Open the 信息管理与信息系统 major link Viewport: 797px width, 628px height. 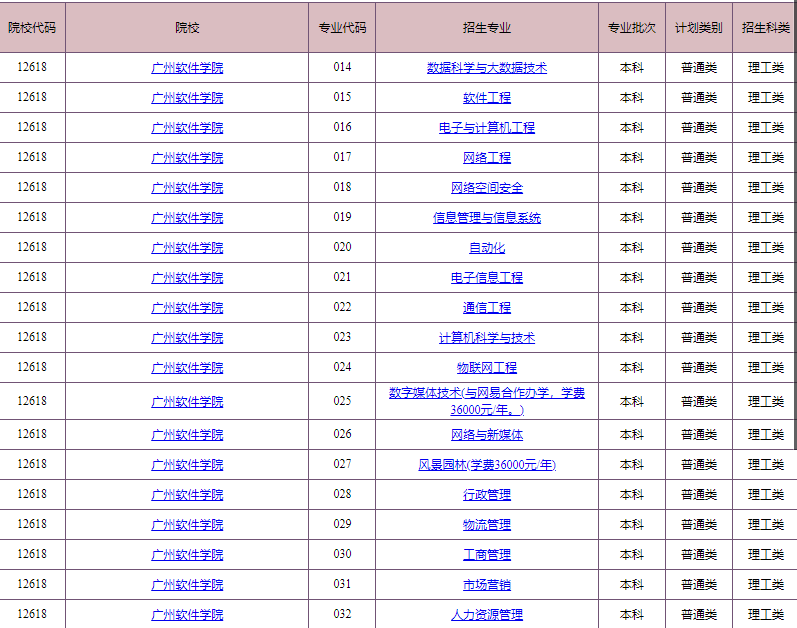[x=486, y=217]
